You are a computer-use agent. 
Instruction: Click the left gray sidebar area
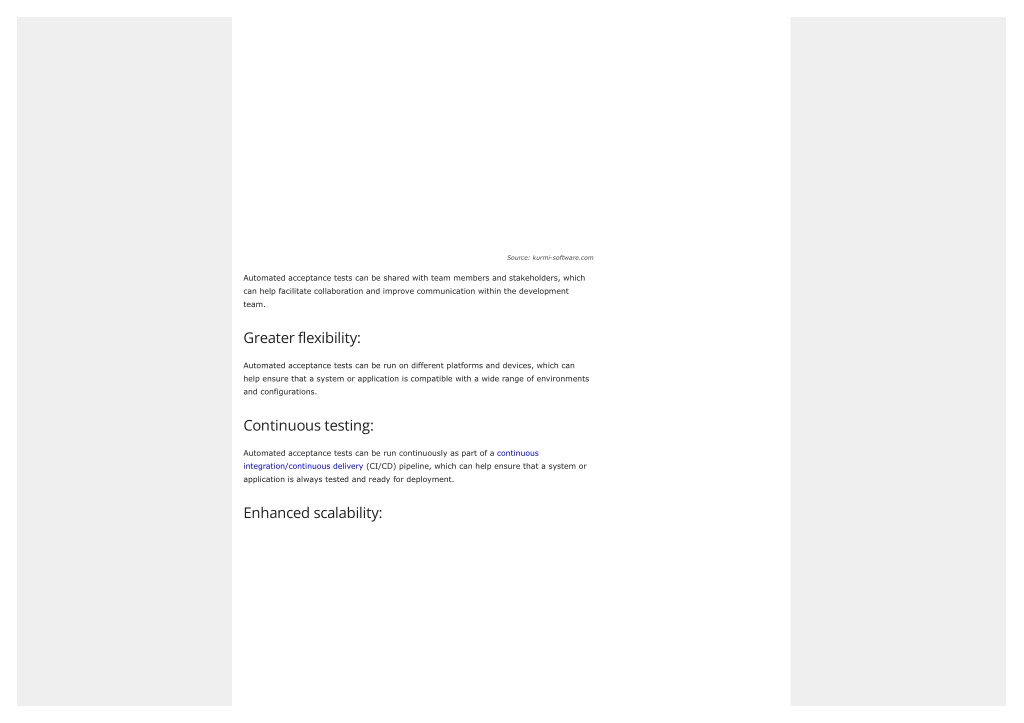pos(124,361)
